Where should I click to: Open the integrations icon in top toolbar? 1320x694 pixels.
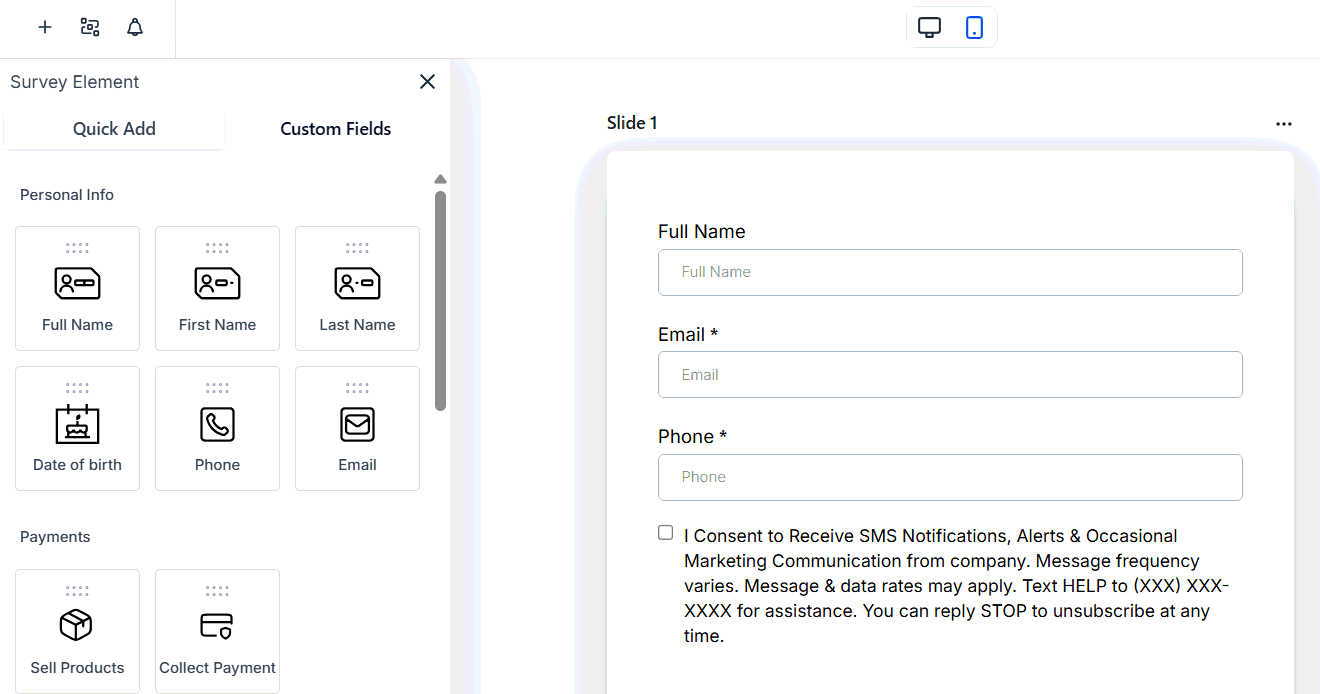(x=90, y=27)
